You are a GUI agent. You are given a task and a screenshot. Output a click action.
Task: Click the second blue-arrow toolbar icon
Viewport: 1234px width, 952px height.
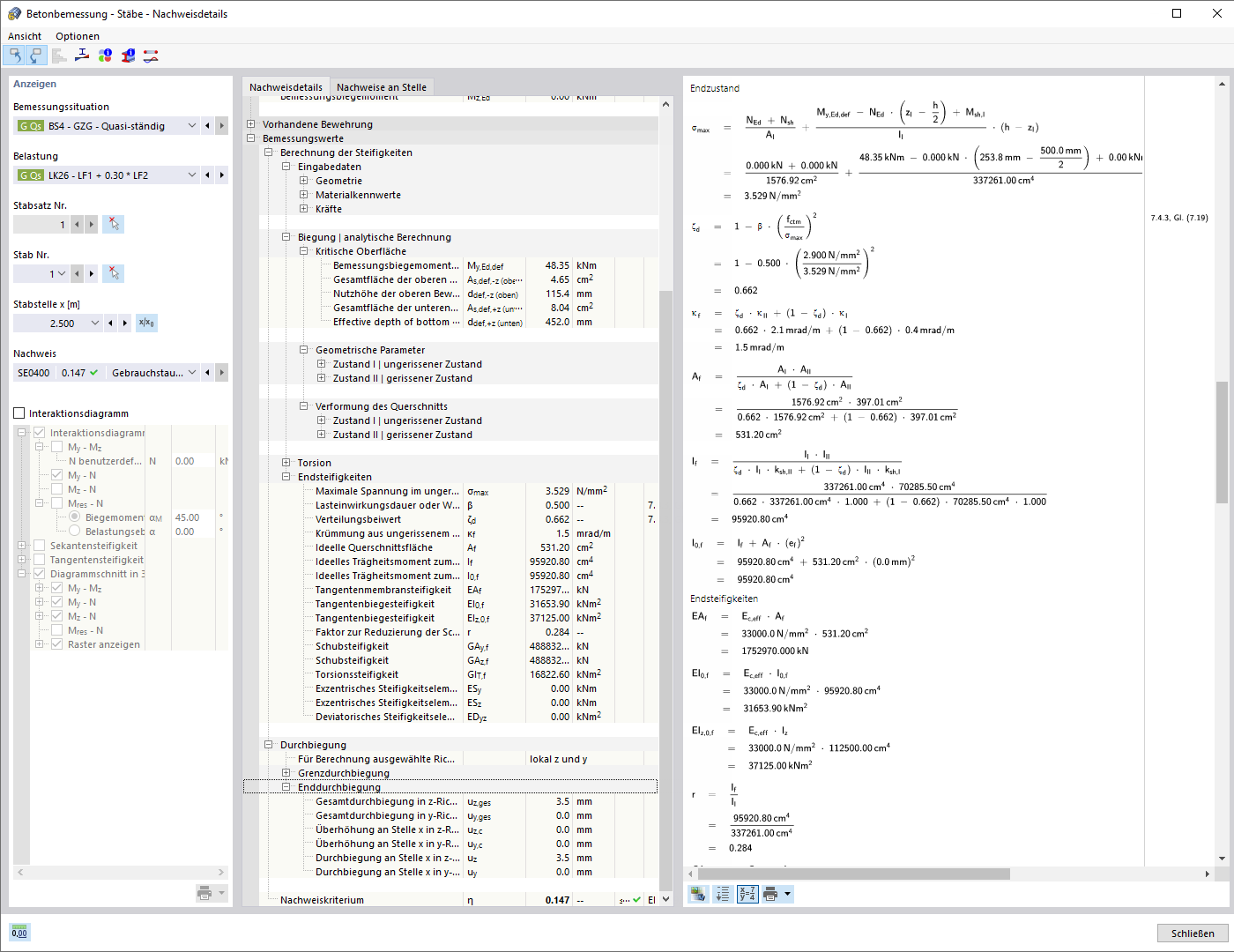35,56
